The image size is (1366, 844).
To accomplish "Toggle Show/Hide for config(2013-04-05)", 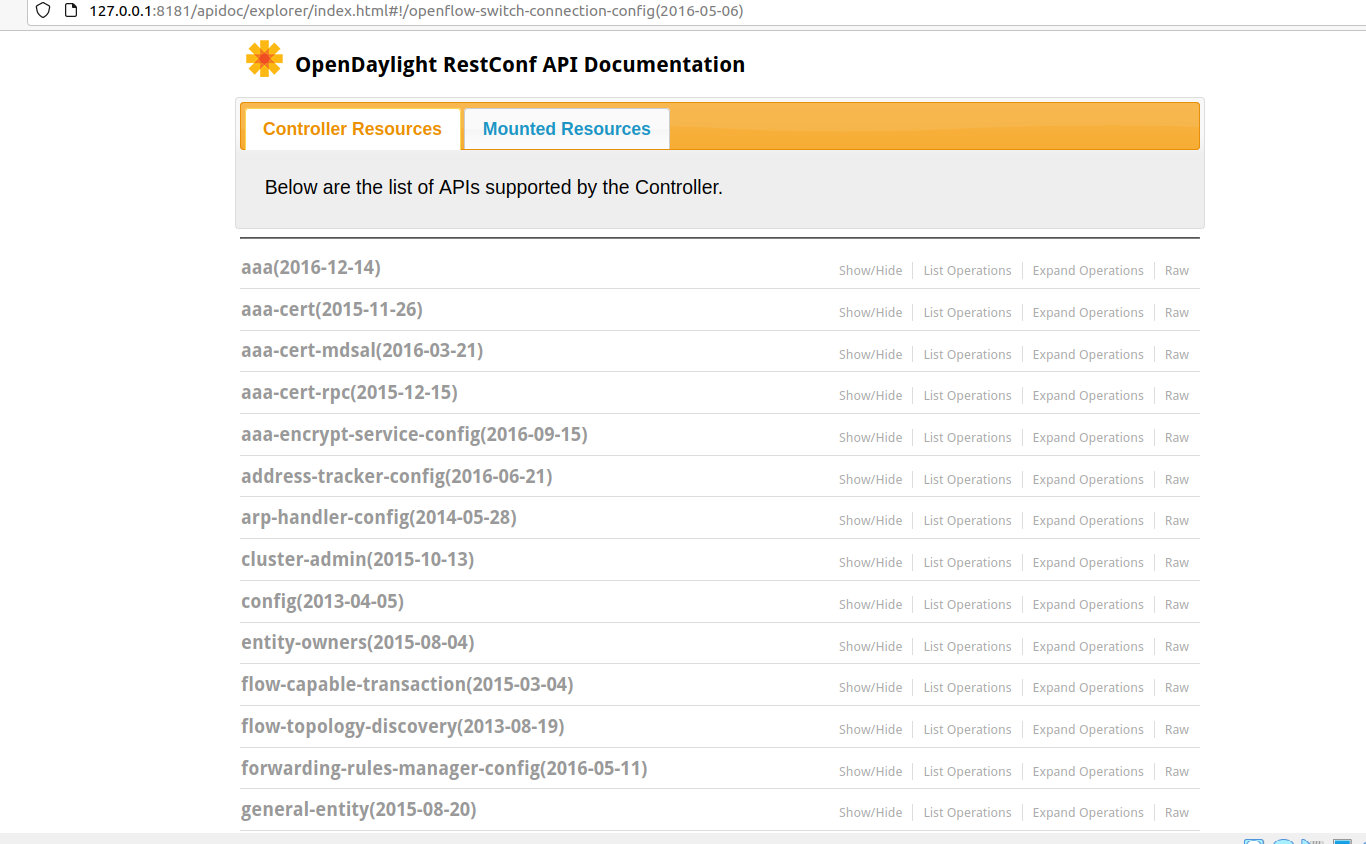I will (870, 605).
